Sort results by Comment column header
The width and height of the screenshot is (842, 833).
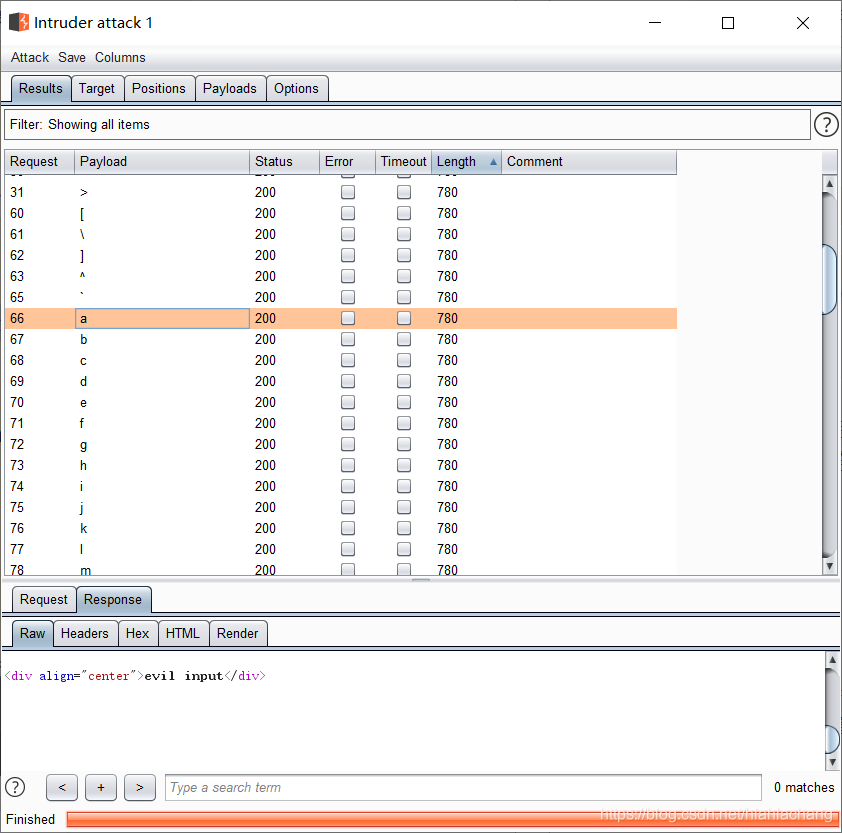point(589,162)
